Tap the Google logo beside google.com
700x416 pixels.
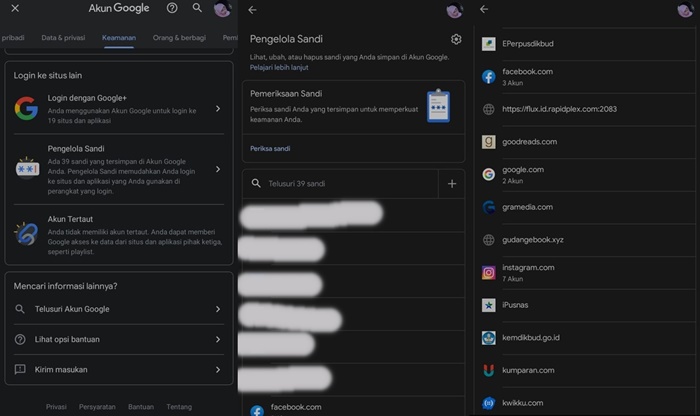488,175
